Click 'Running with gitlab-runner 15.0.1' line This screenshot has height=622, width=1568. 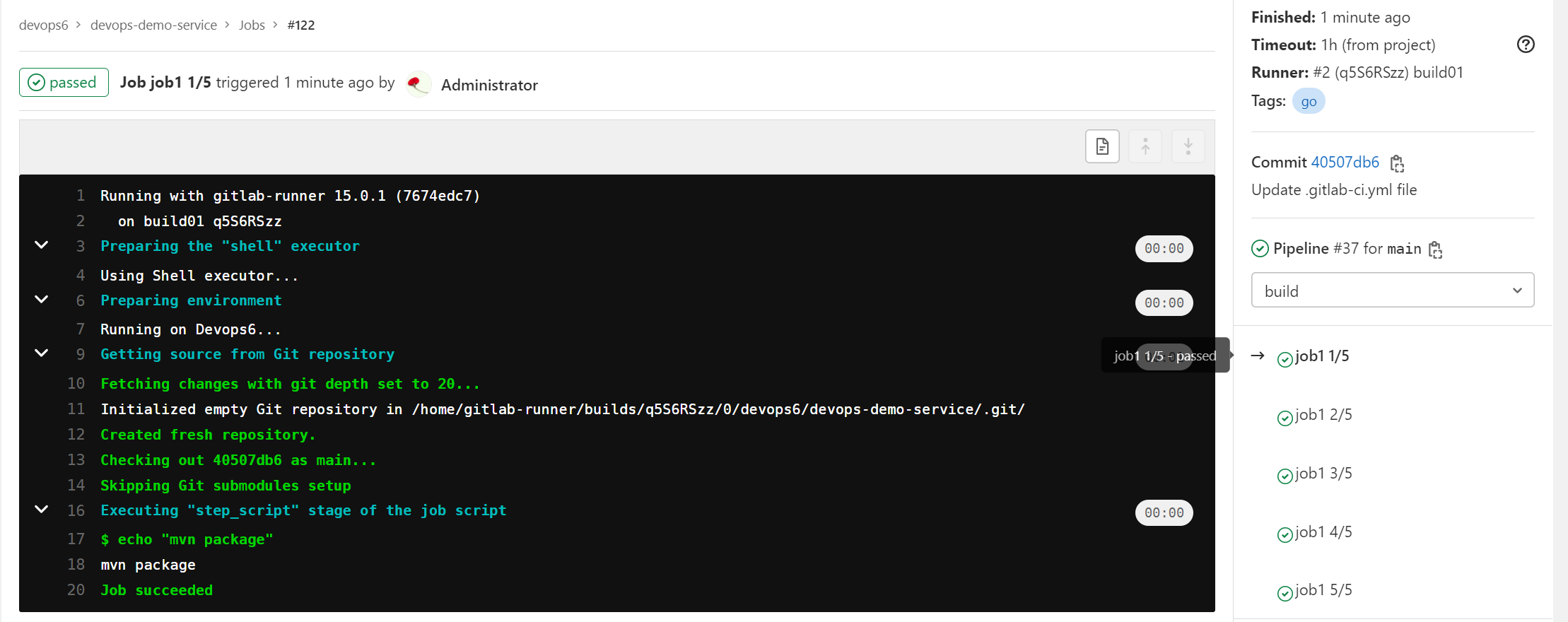(290, 196)
